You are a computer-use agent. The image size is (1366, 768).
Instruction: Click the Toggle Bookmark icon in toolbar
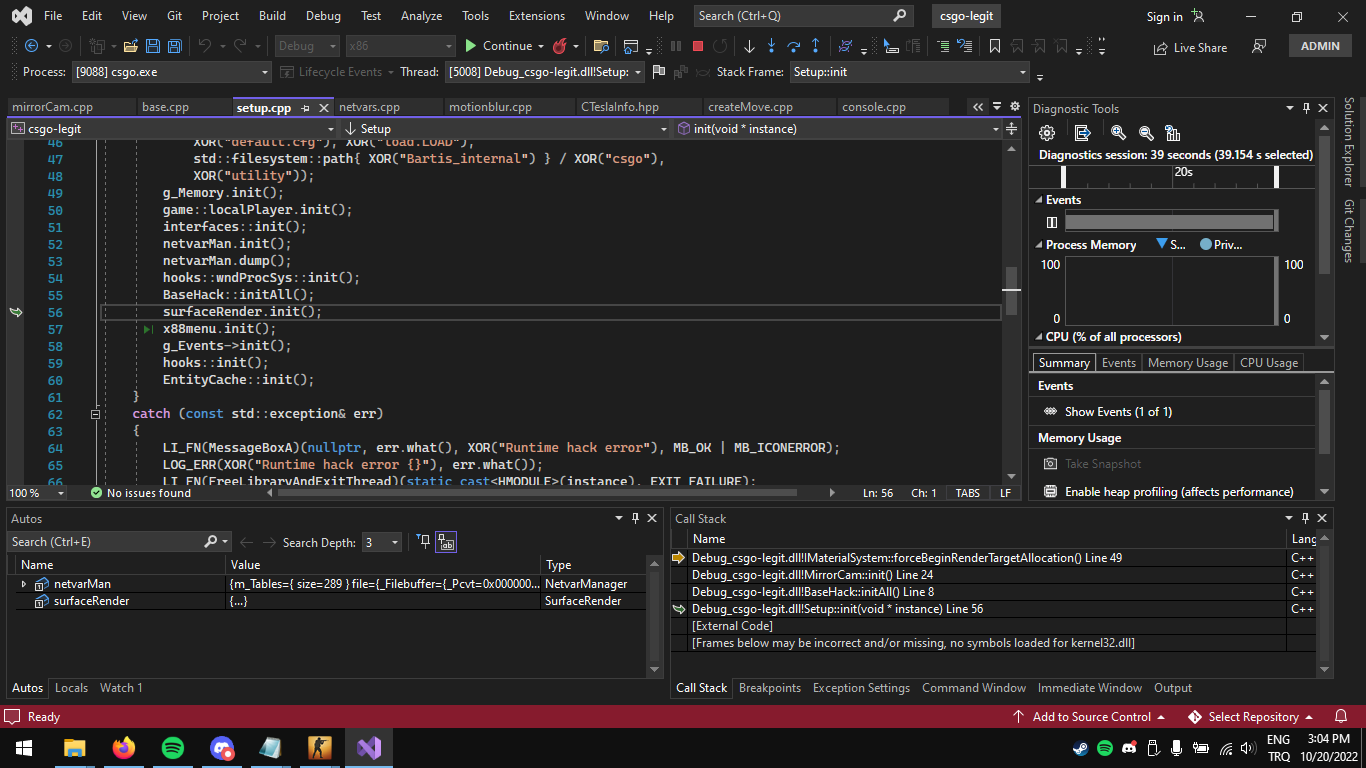(x=996, y=46)
